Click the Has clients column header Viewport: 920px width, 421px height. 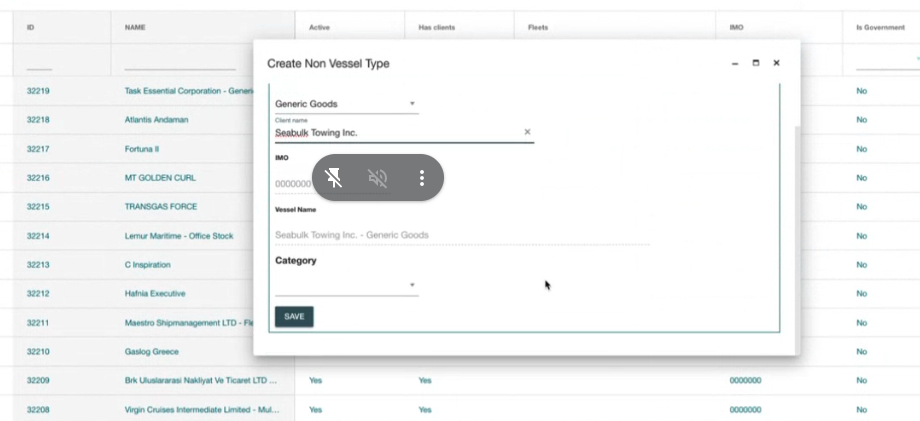tap(437, 28)
